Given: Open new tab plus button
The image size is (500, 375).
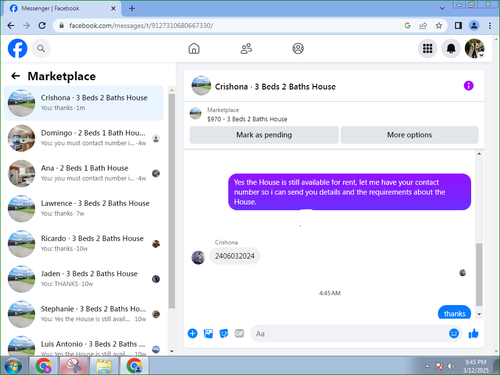Looking at the screenshot, I should (x=132, y=8).
